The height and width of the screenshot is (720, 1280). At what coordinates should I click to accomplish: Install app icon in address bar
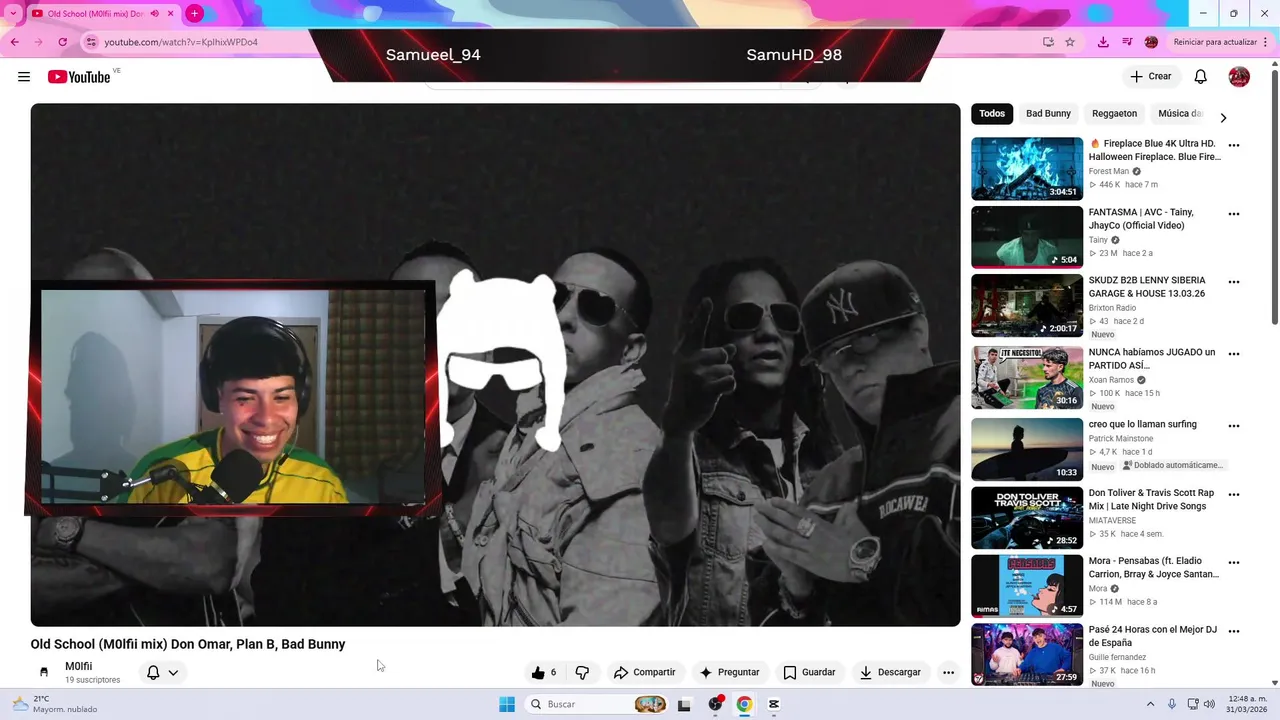coord(1048,42)
